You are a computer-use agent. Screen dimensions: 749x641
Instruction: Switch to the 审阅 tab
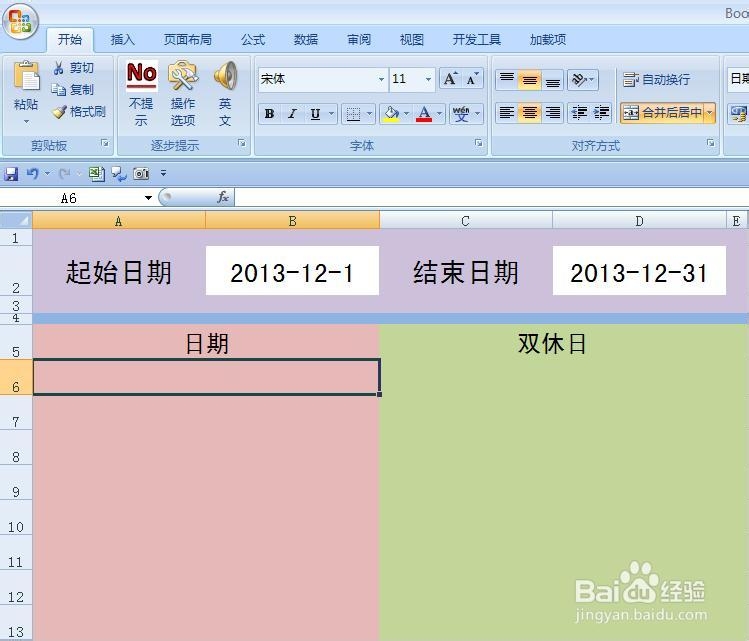pos(359,40)
